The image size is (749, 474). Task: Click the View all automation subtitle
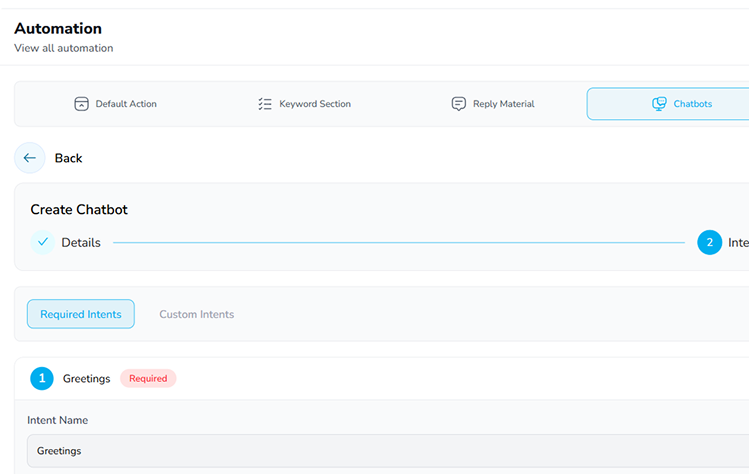64,48
